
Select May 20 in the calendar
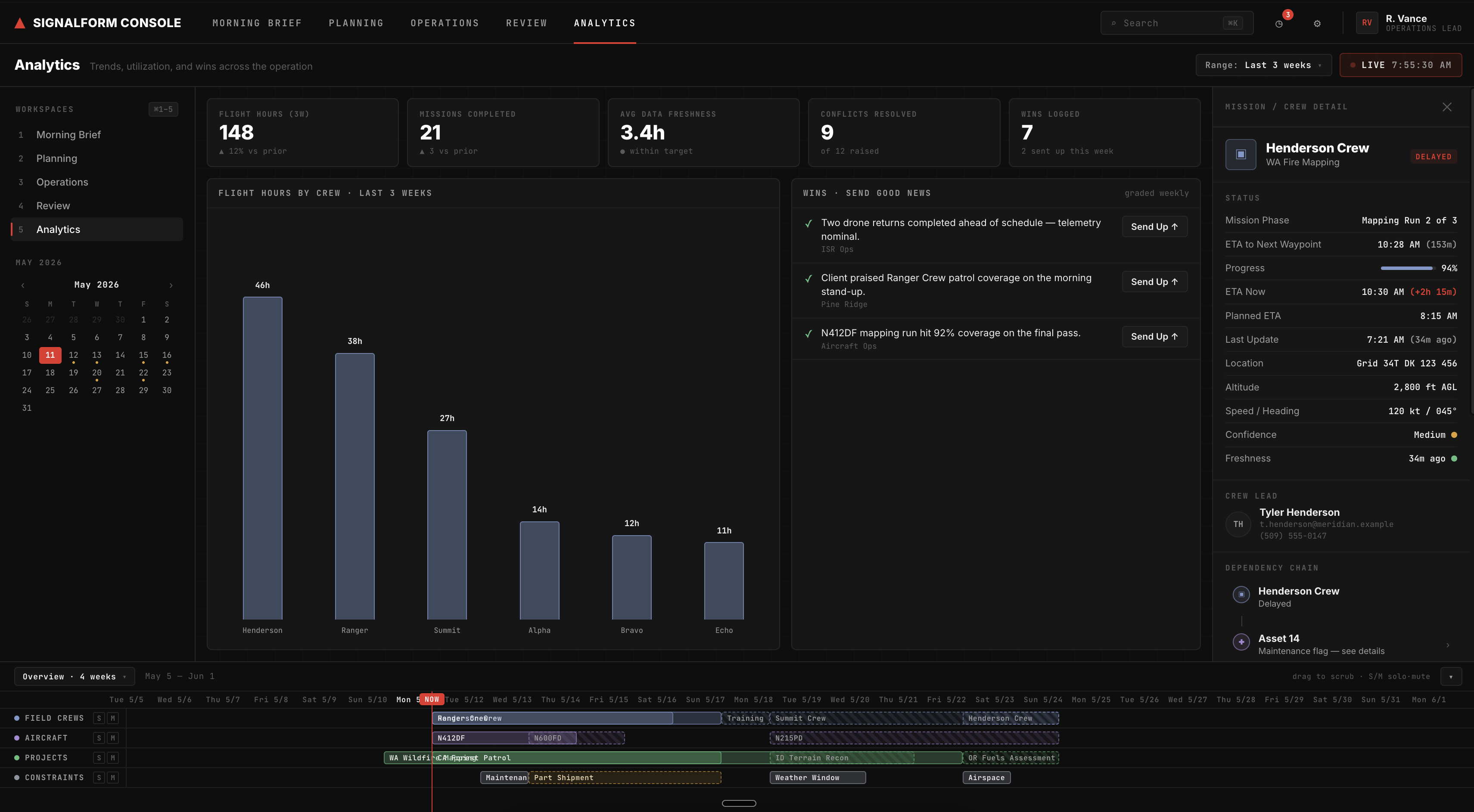coord(97,373)
